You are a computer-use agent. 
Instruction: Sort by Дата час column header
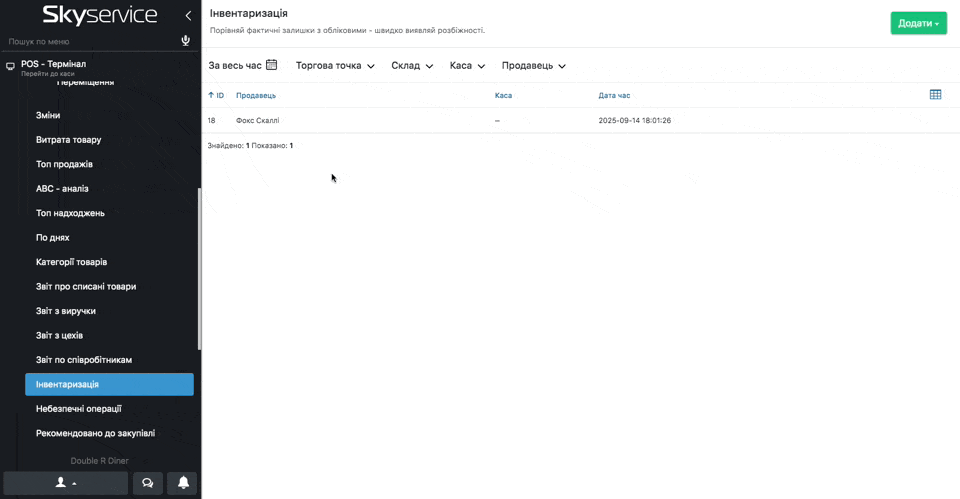[x=614, y=95]
